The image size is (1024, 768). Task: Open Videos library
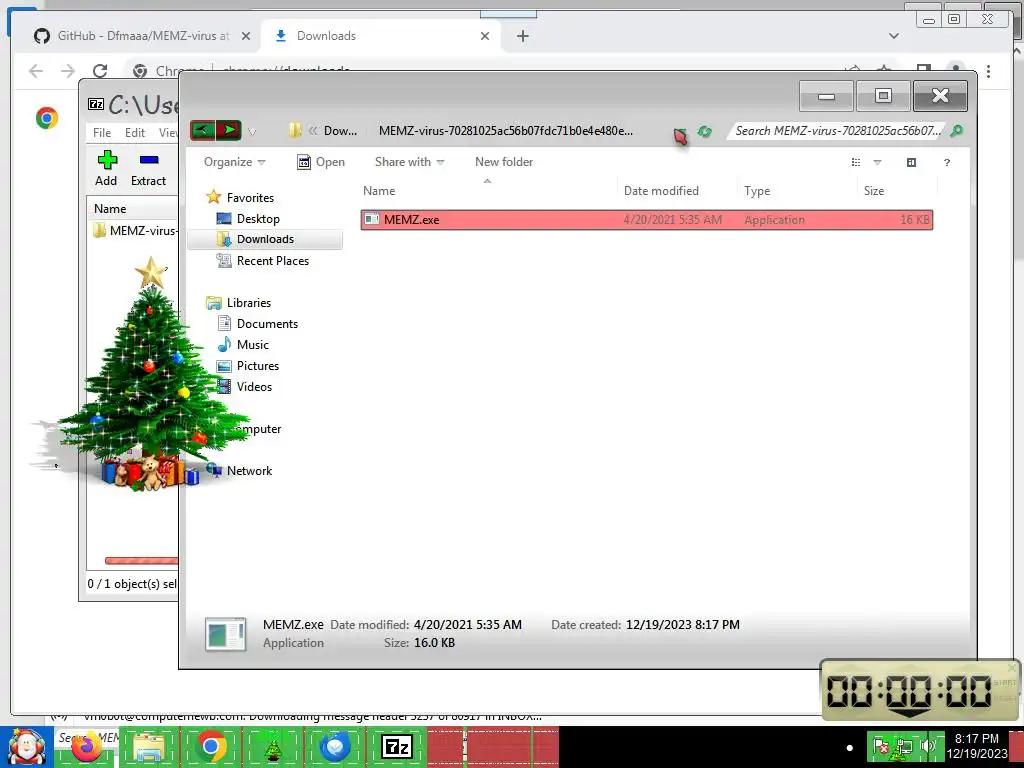click(x=244, y=387)
